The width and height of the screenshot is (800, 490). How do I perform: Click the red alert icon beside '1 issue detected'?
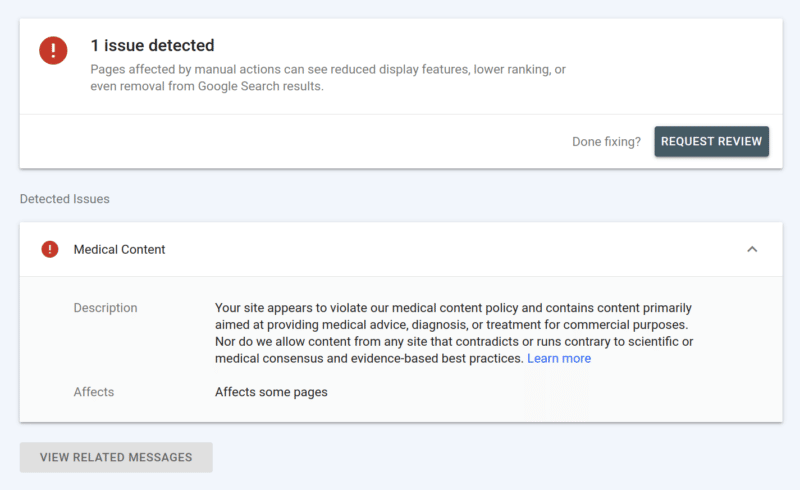pos(53,51)
